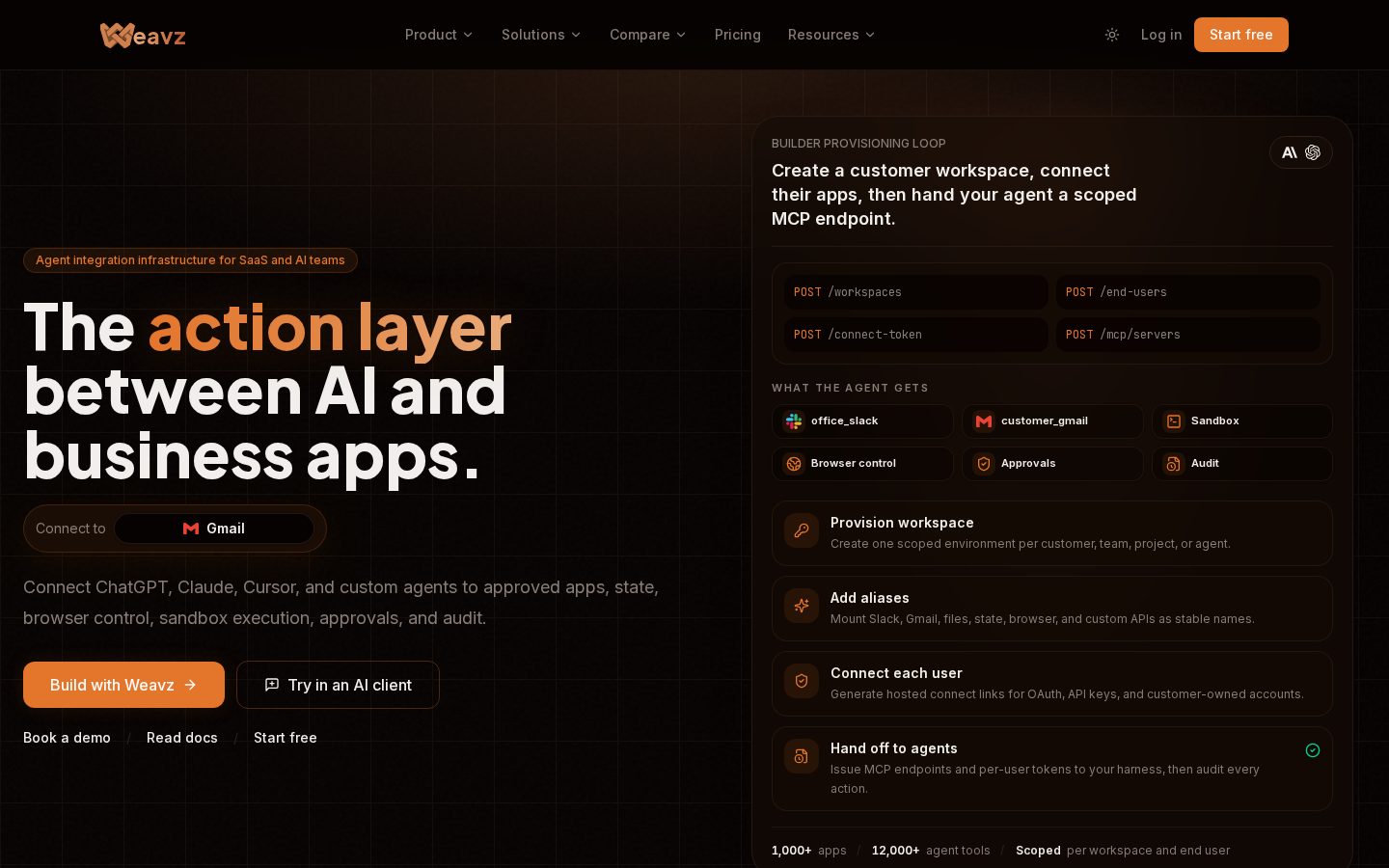Click the Slack icon beside office_slack
1389x868 pixels.
click(794, 421)
